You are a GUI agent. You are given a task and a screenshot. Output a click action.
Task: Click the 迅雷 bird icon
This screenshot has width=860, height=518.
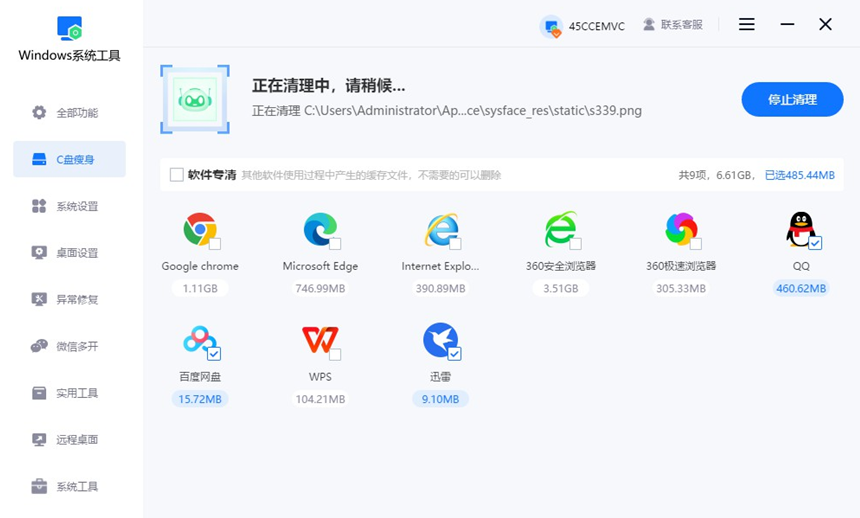[x=440, y=340]
